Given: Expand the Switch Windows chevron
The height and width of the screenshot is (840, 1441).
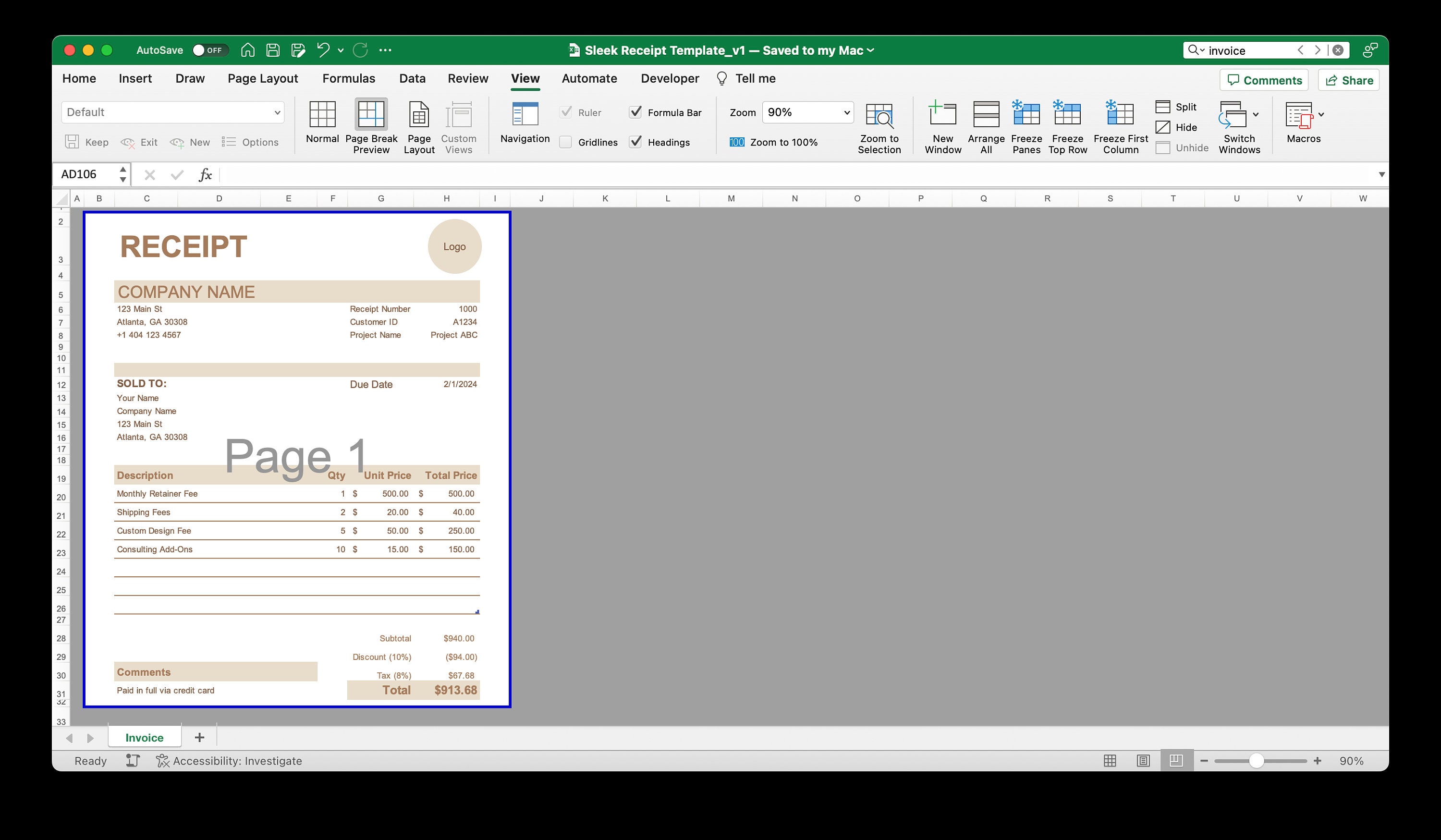Looking at the screenshot, I should pyautogui.click(x=1256, y=114).
